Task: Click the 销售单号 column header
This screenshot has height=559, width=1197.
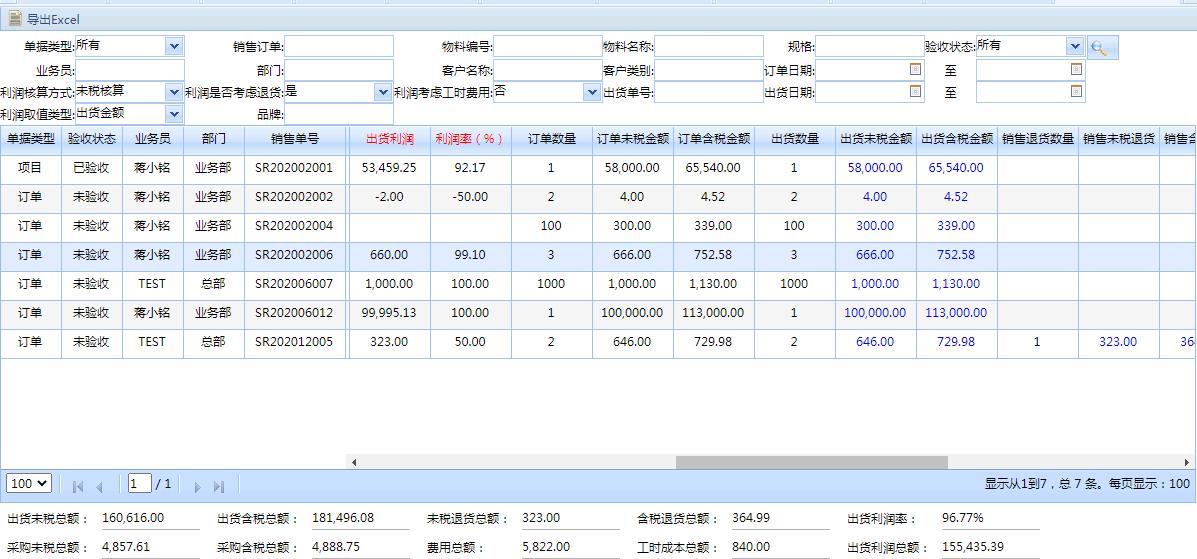Action: [295, 139]
